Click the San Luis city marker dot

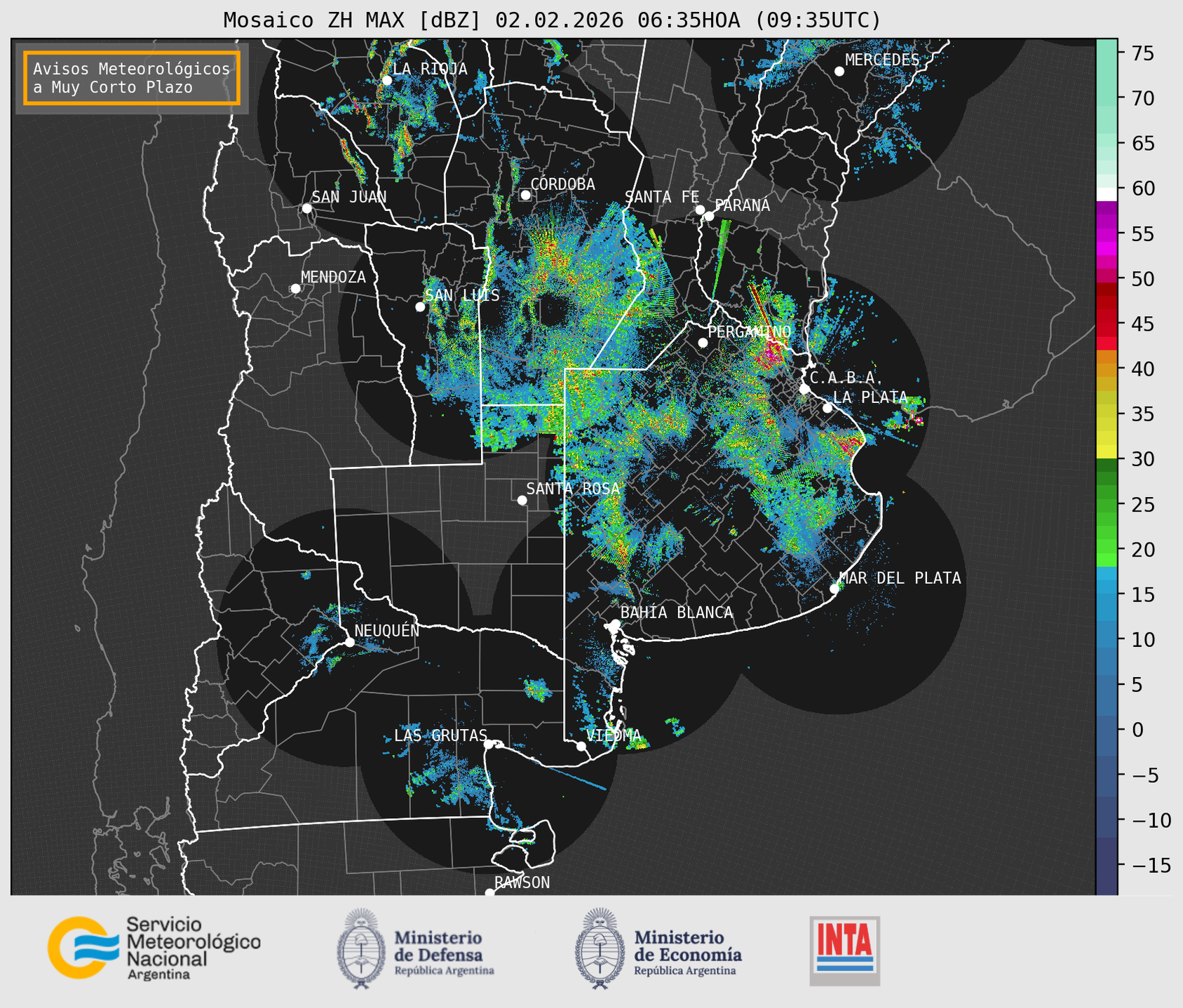pyautogui.click(x=420, y=307)
